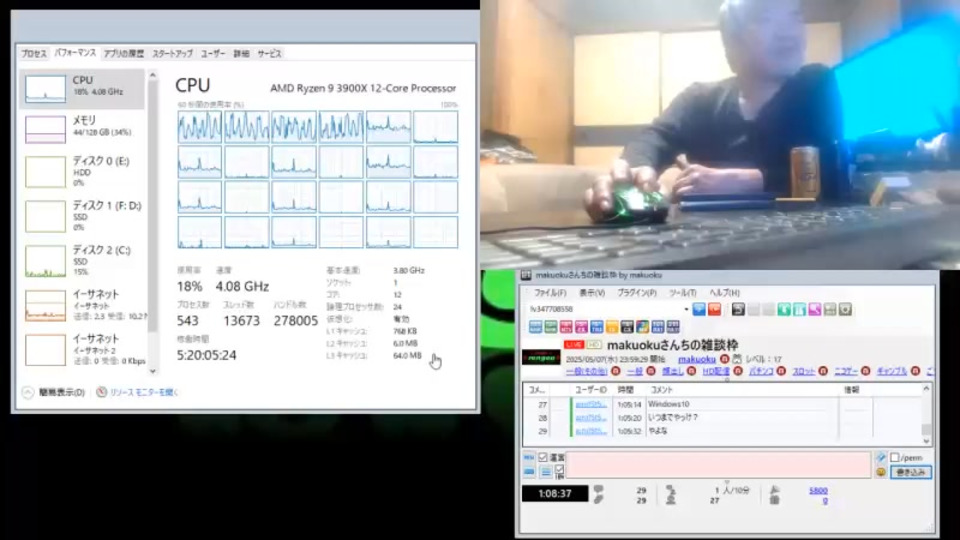Click the Task Manager sidebar scroll-up arrow
Viewport: 960px width, 540px height.
click(x=152, y=75)
